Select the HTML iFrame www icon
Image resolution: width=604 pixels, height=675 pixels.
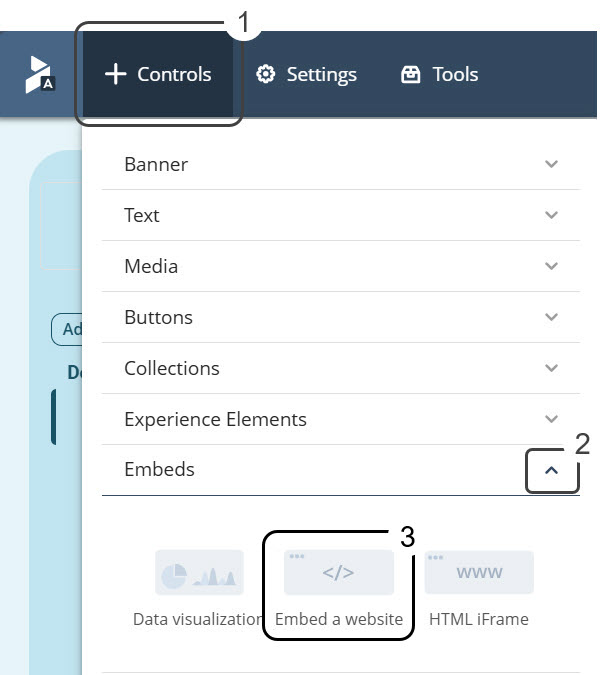(479, 573)
